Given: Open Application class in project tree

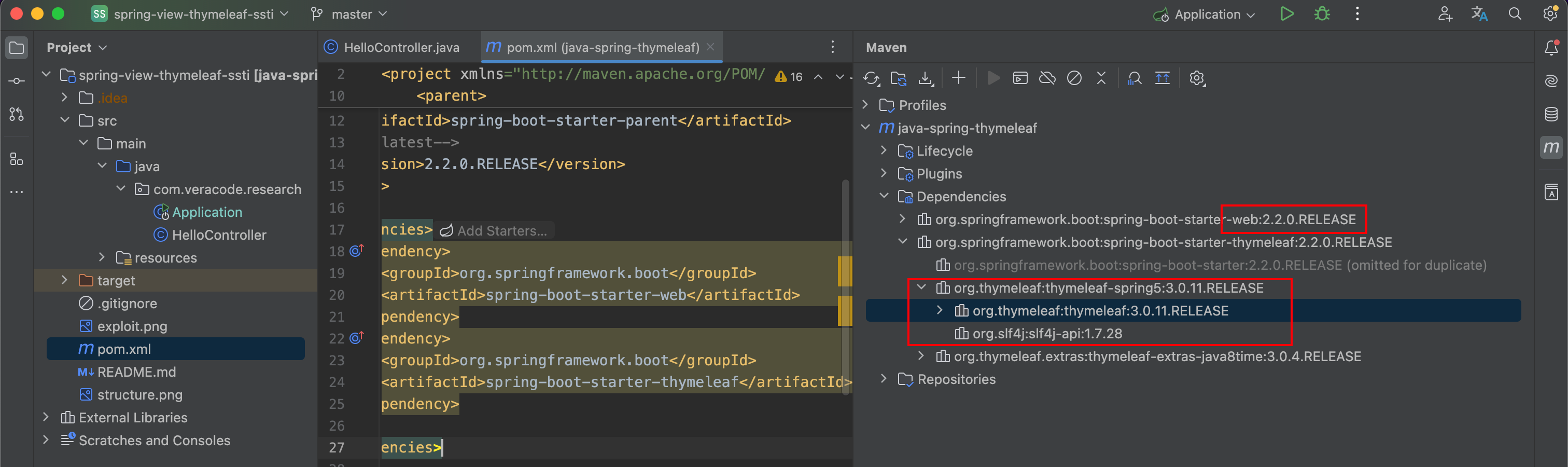Looking at the screenshot, I should click(x=198, y=212).
